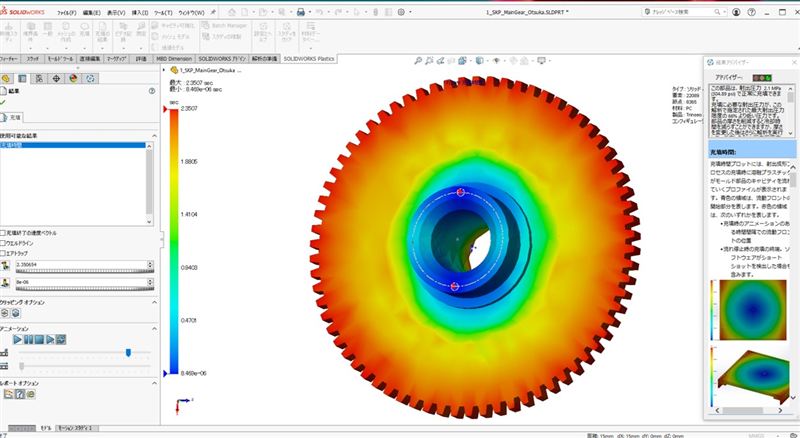Toggle the weld lines checkbox
800x438 pixels.
(x=4, y=241)
